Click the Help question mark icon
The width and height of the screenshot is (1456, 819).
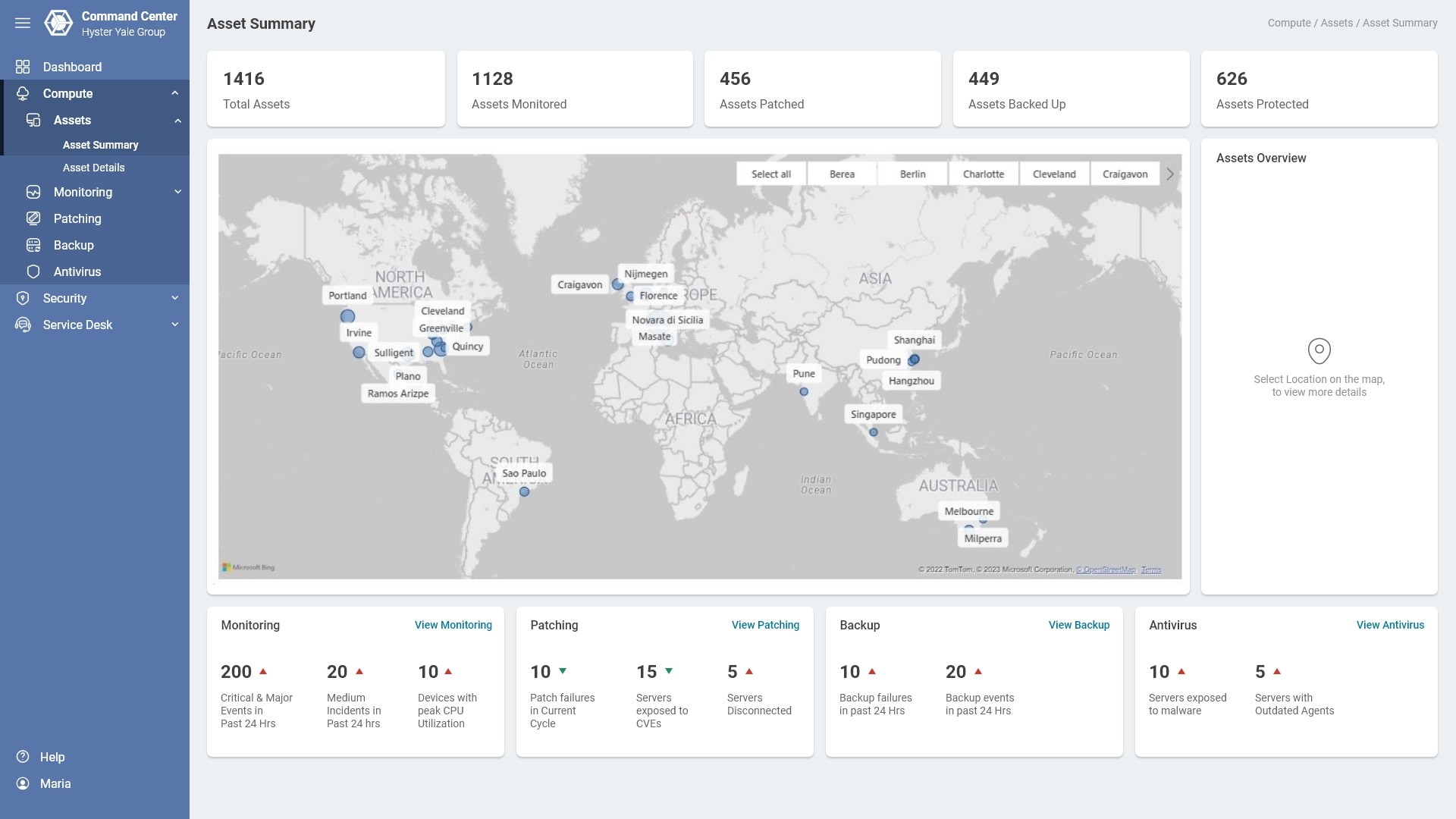click(23, 757)
